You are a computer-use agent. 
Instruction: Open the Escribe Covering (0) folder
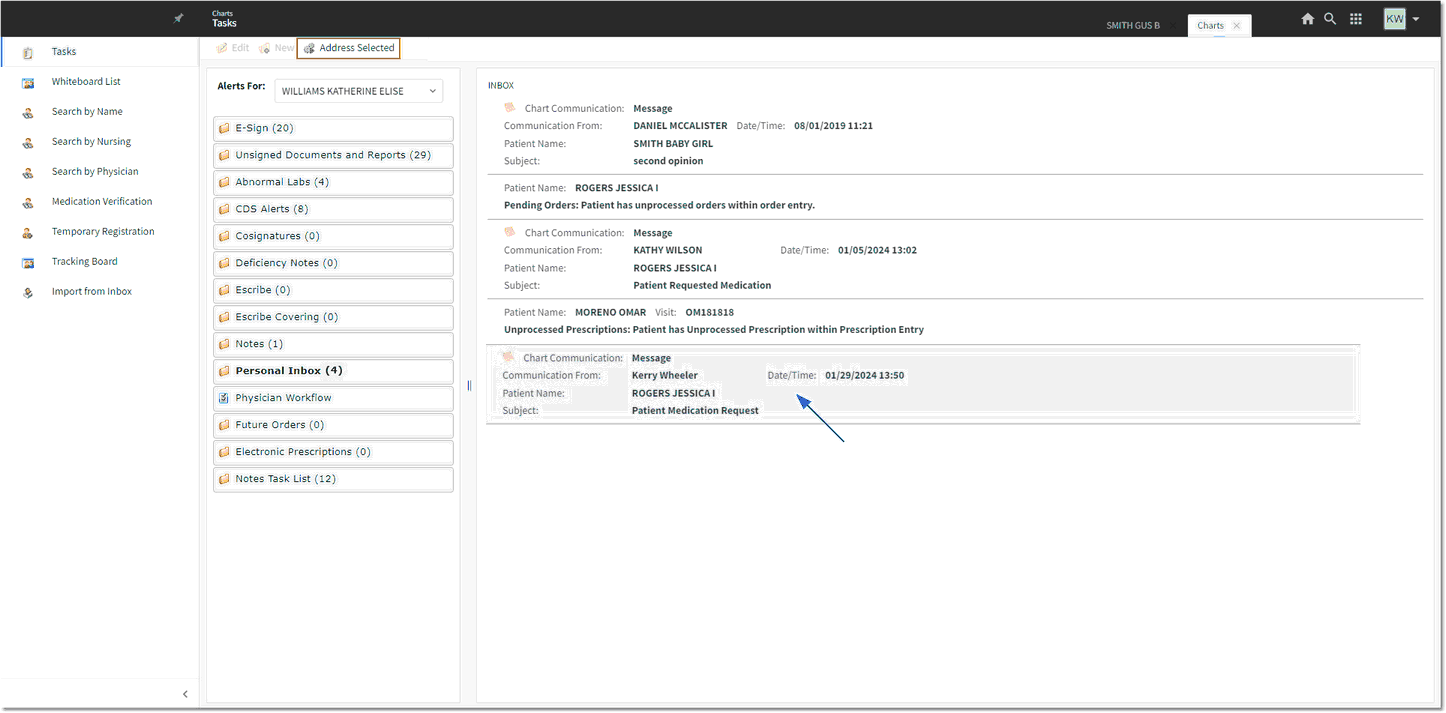(x=333, y=317)
